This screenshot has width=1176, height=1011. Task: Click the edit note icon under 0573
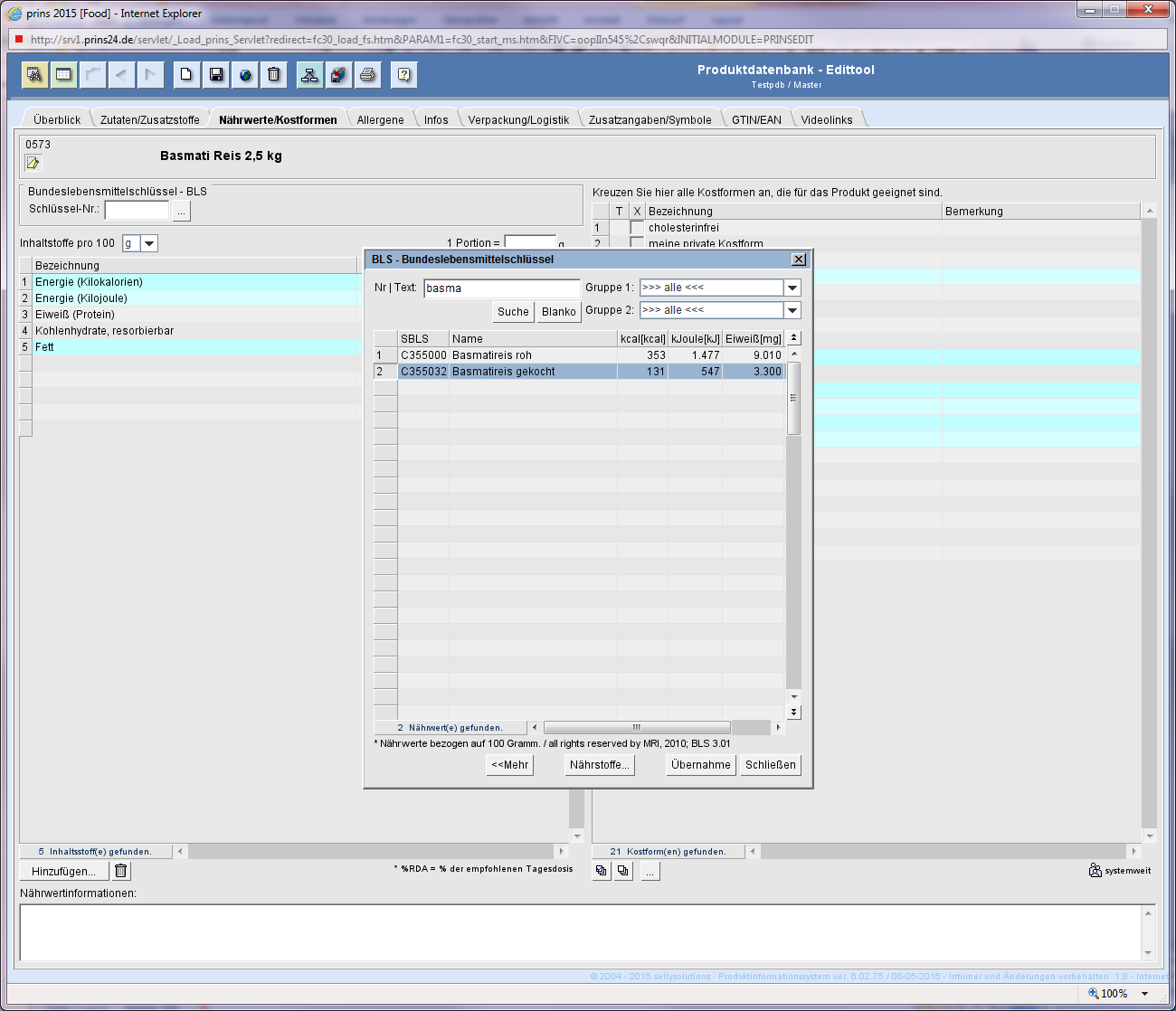tap(33, 163)
